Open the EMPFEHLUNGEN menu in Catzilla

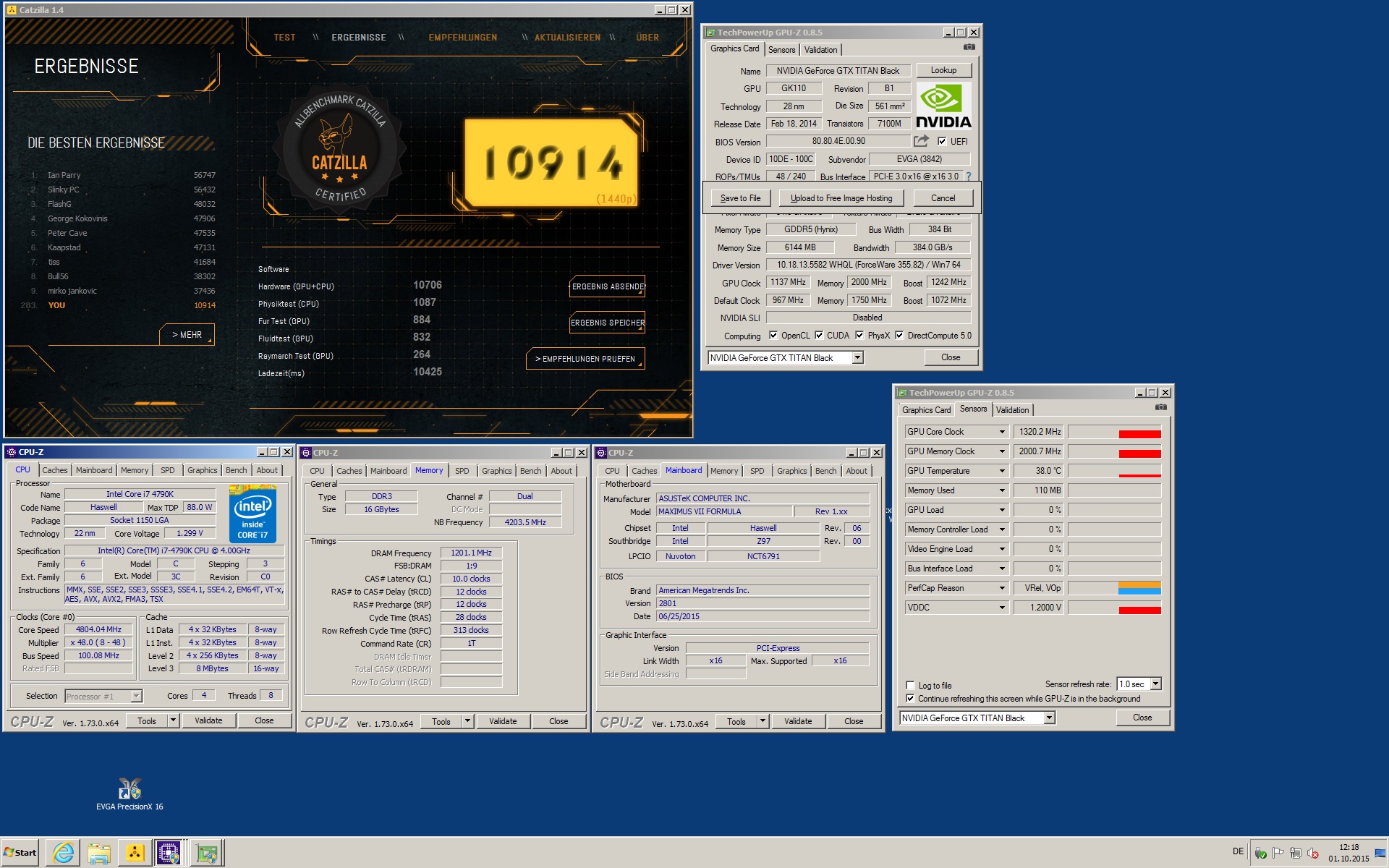coord(462,38)
